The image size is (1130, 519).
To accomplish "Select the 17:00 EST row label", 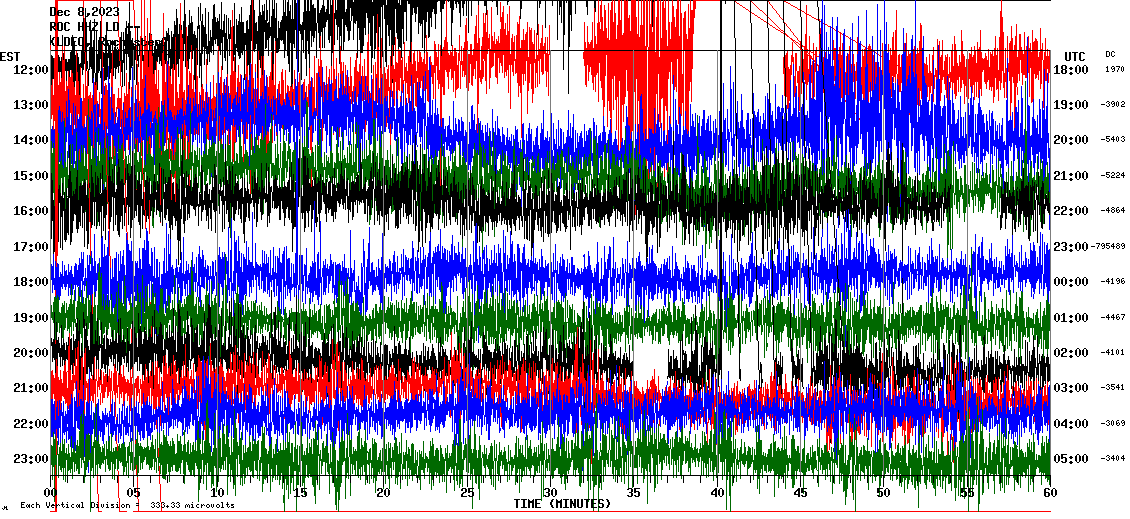I will [30, 247].
